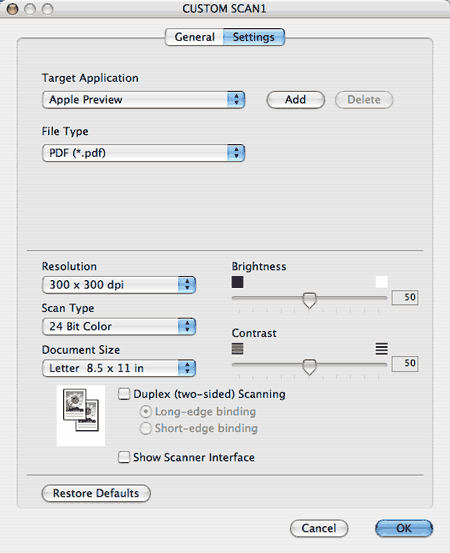
Task: Select Long-edge binding radio button
Action: coord(146,412)
